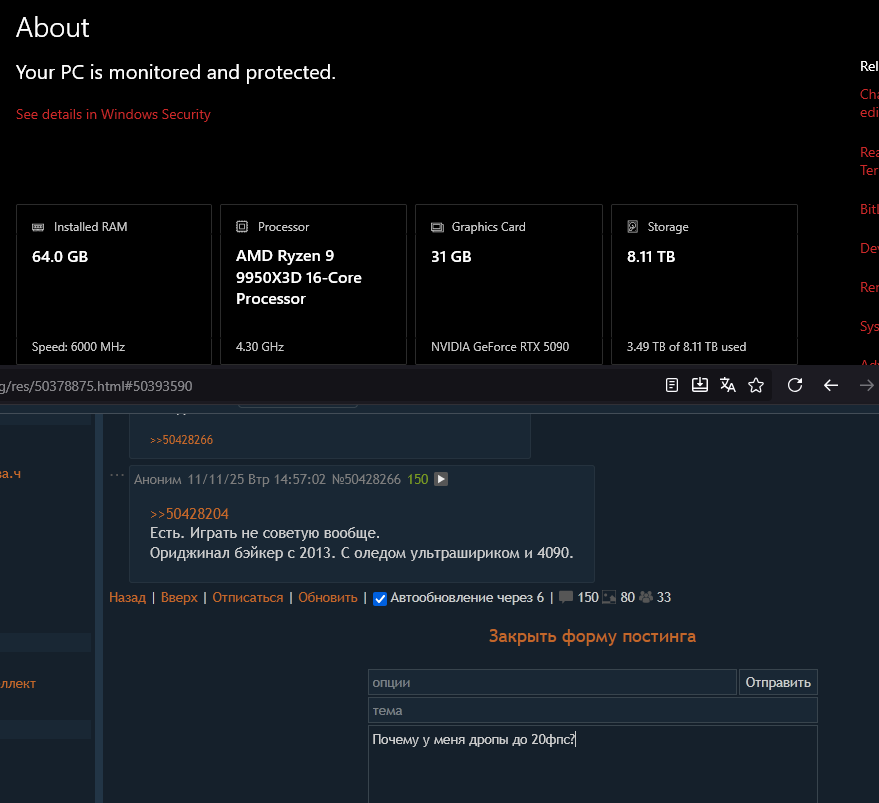Click the posts count speech bubble icon
Screen dimensions: 879x803
pyautogui.click(x=566, y=598)
